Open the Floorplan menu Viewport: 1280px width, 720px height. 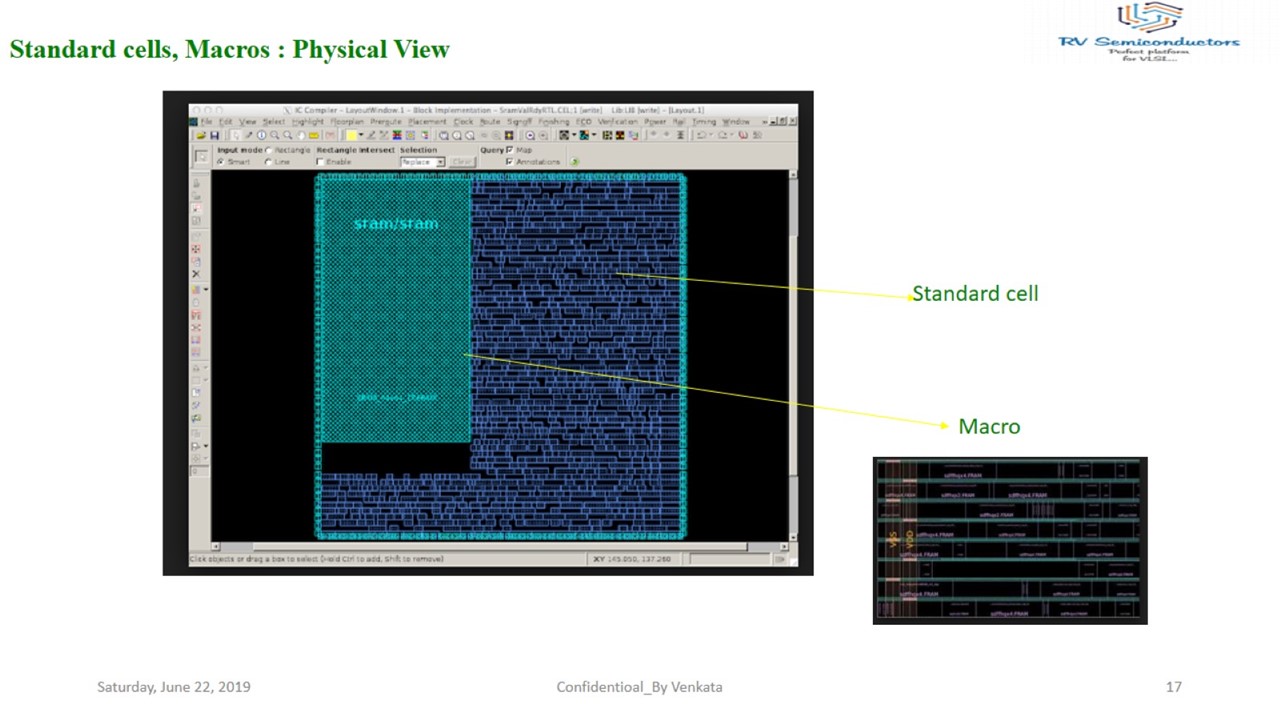347,122
